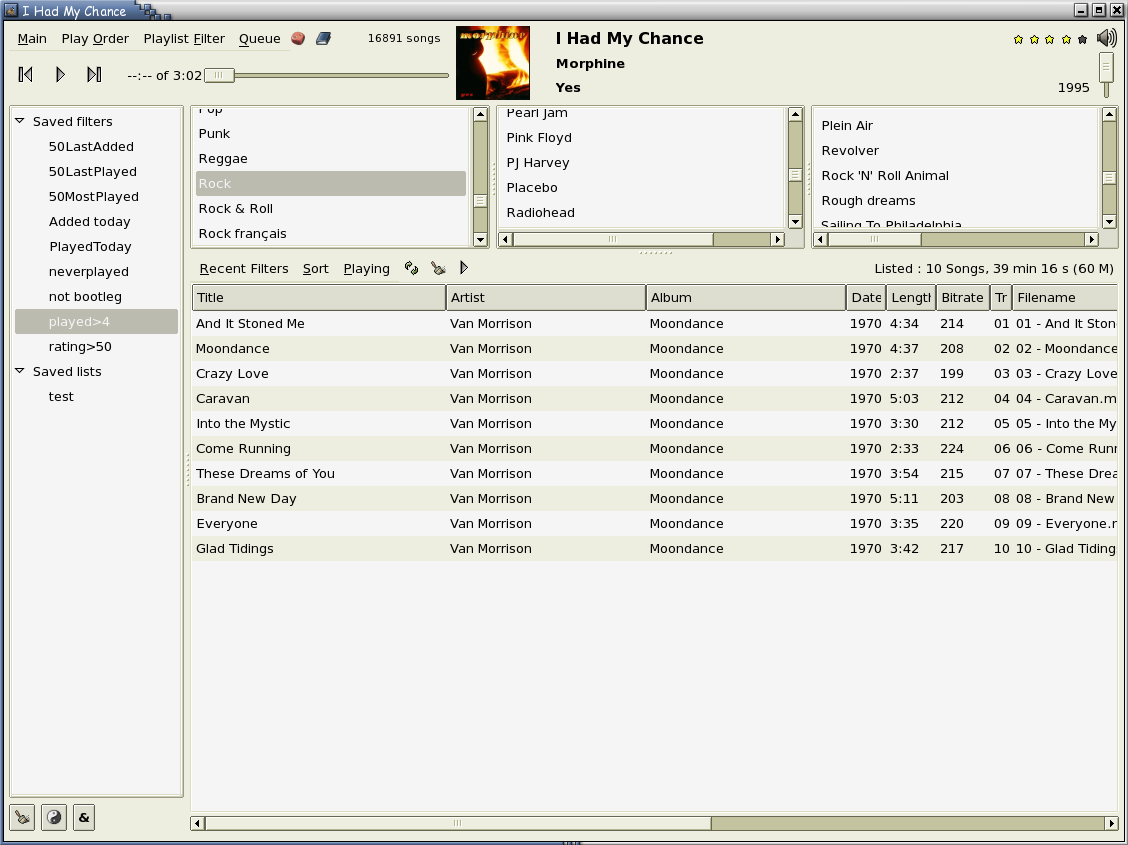Sort songs by the Date column header
This screenshot has height=845, width=1128.
866,298
